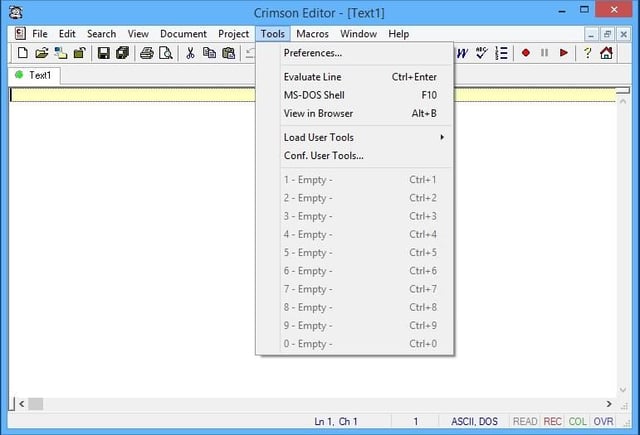640x435 pixels.
Task: Click the 'ASCII, DOS' status bar entry
Action: (474, 421)
